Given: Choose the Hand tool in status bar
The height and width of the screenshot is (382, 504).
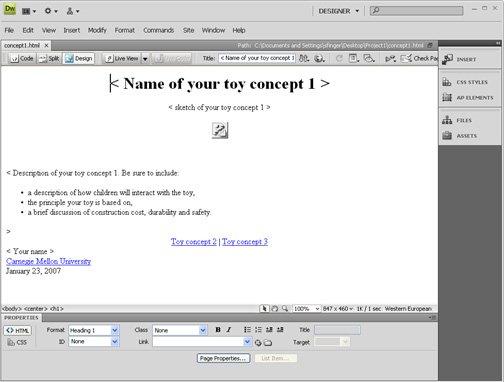Looking at the screenshot, I should (x=275, y=309).
